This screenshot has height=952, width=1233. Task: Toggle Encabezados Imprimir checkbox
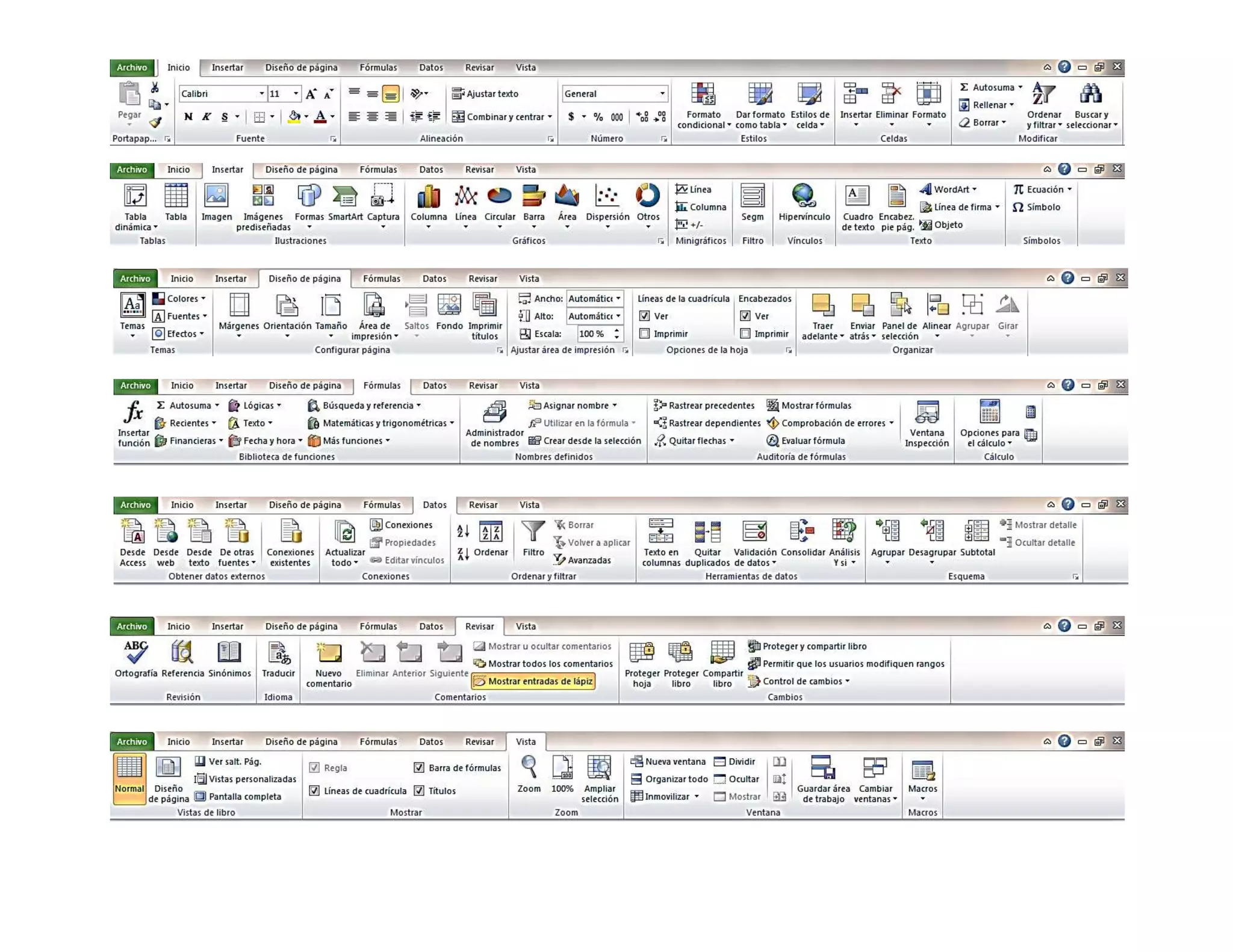(745, 333)
